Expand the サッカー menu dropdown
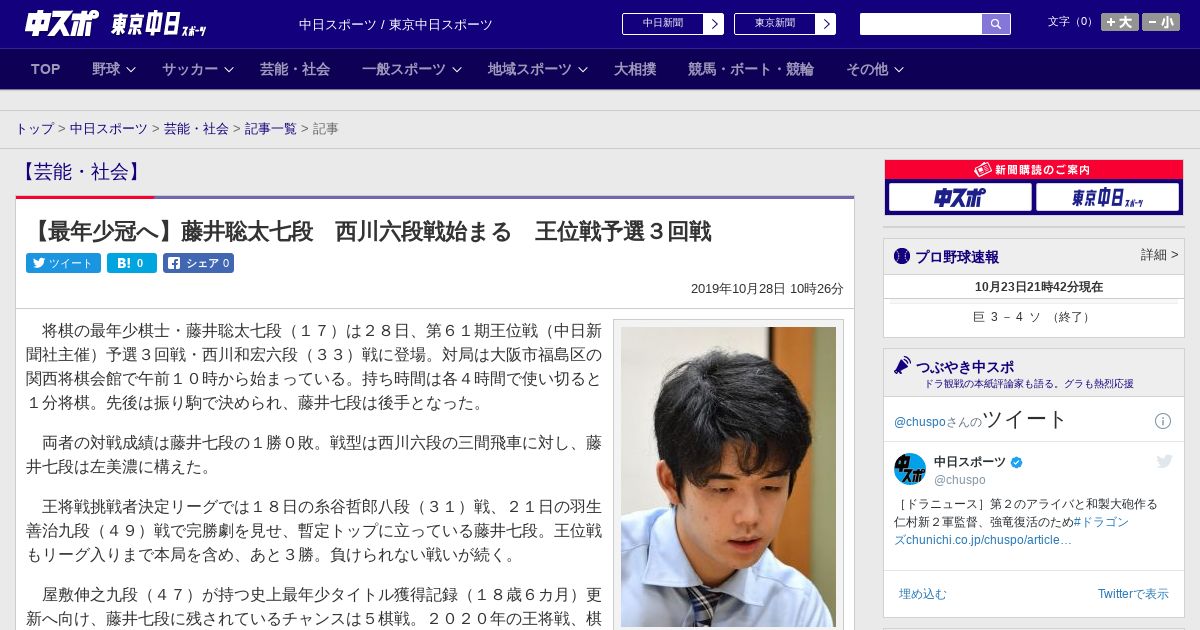This screenshot has width=1200, height=630. [x=197, y=69]
